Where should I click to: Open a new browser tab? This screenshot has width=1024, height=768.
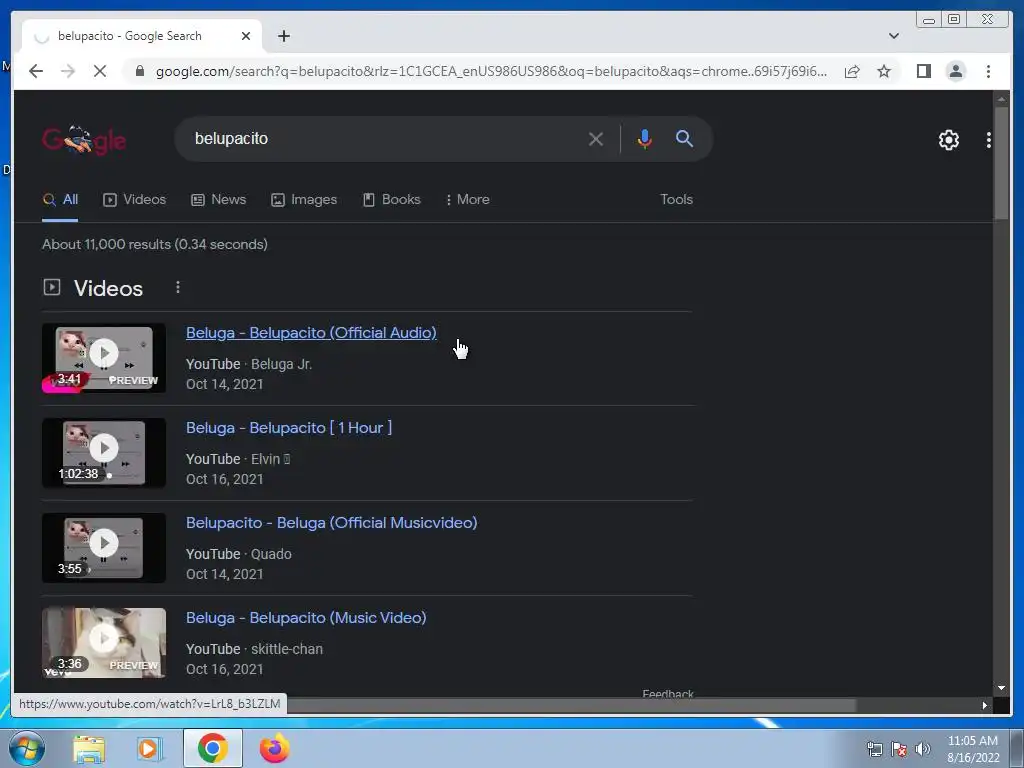point(283,36)
